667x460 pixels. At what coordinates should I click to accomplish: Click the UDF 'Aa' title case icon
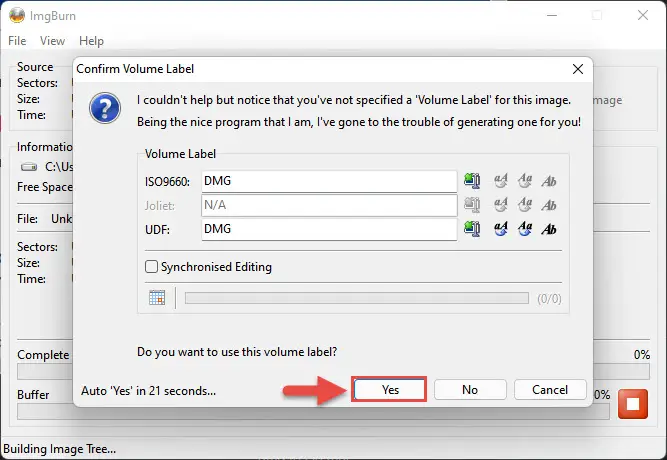pos(525,229)
